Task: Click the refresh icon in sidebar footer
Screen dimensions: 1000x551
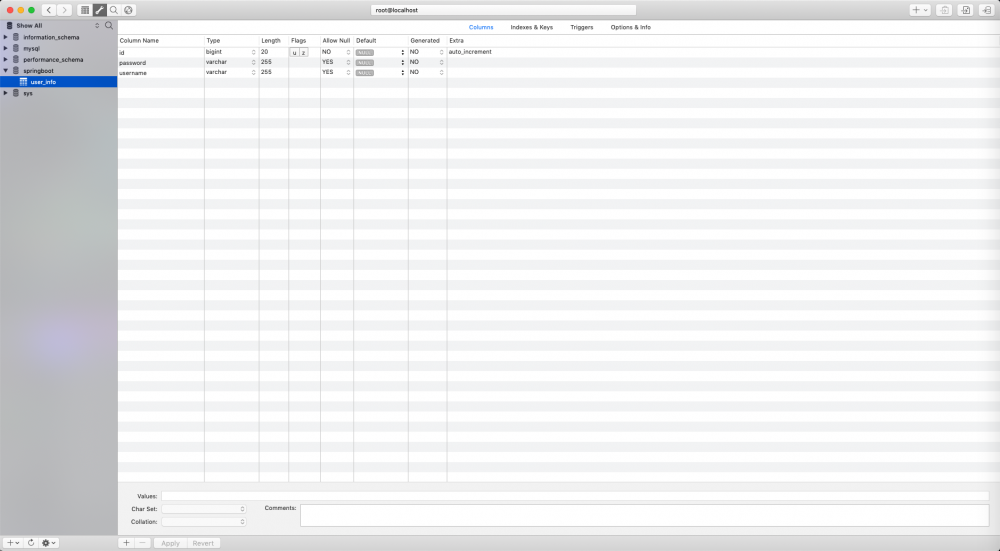Action: coord(31,543)
